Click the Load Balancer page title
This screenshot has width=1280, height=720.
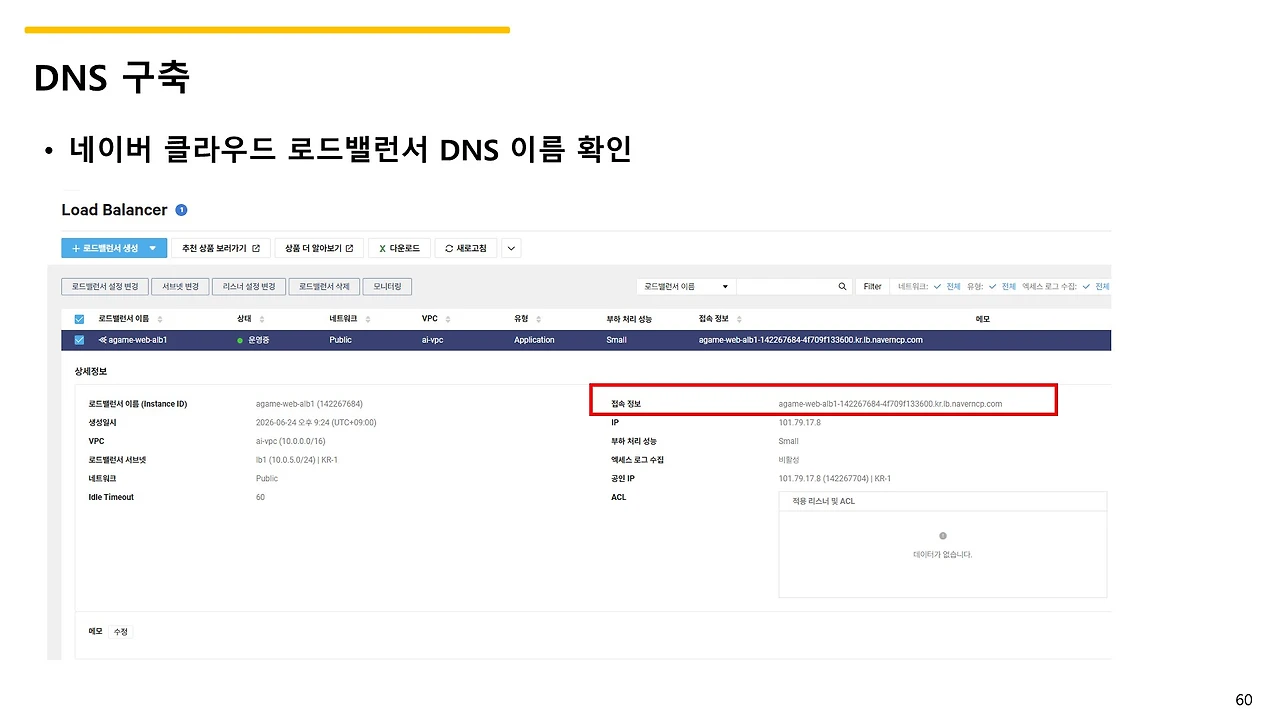click(114, 210)
